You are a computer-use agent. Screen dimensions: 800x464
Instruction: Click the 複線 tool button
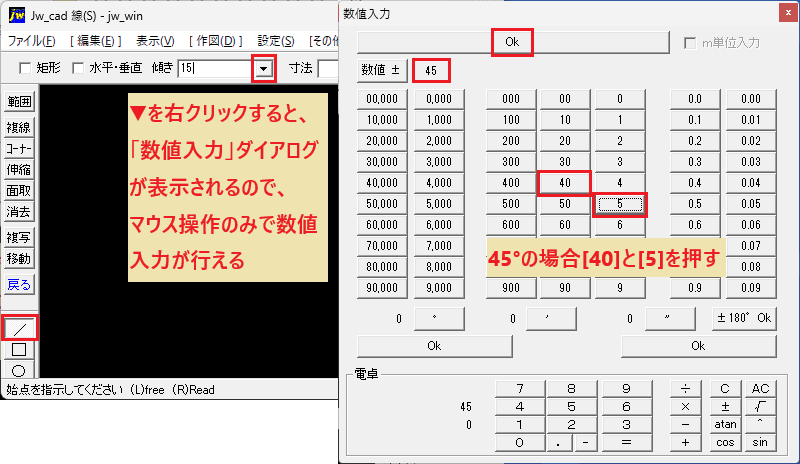19,127
